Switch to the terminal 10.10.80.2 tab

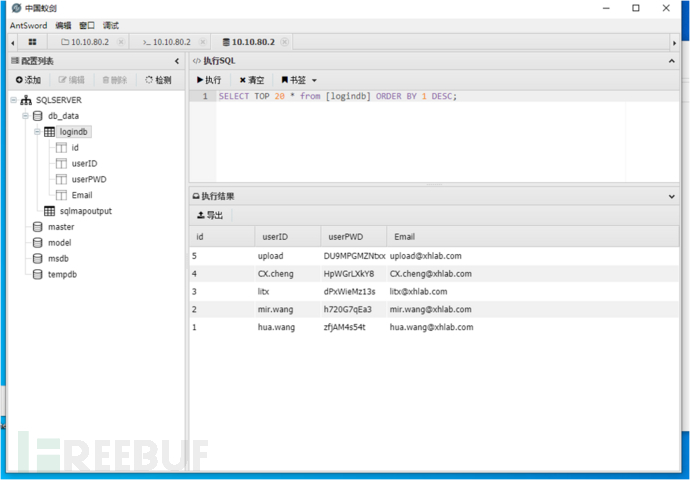[x=166, y=42]
